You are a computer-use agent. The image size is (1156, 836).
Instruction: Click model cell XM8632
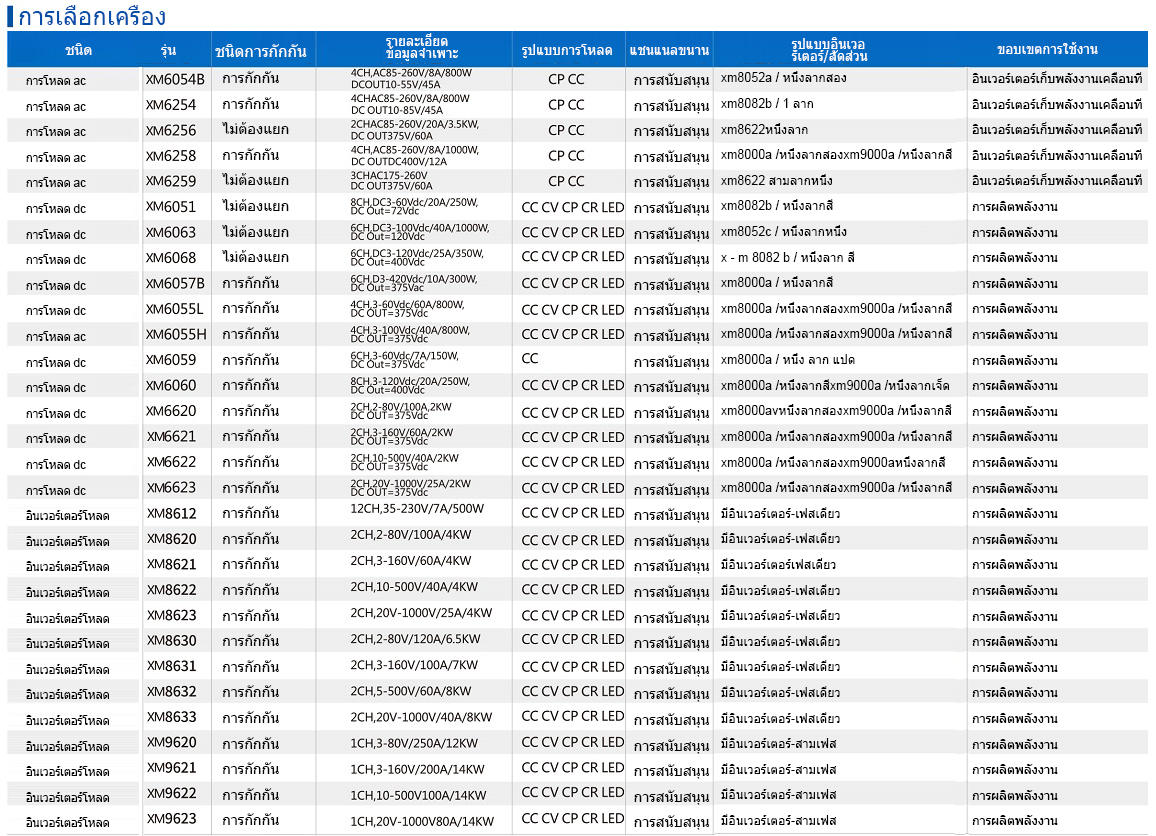tap(171, 692)
